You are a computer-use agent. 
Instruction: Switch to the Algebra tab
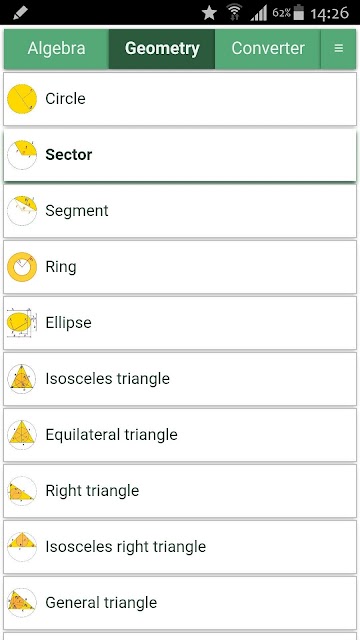56,49
